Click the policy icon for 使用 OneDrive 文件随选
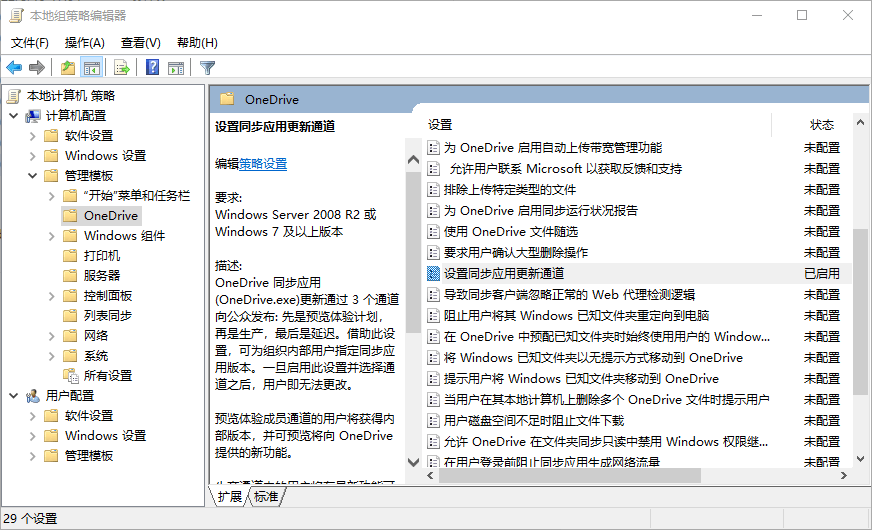Image resolution: width=872 pixels, height=530 pixels. 433,231
